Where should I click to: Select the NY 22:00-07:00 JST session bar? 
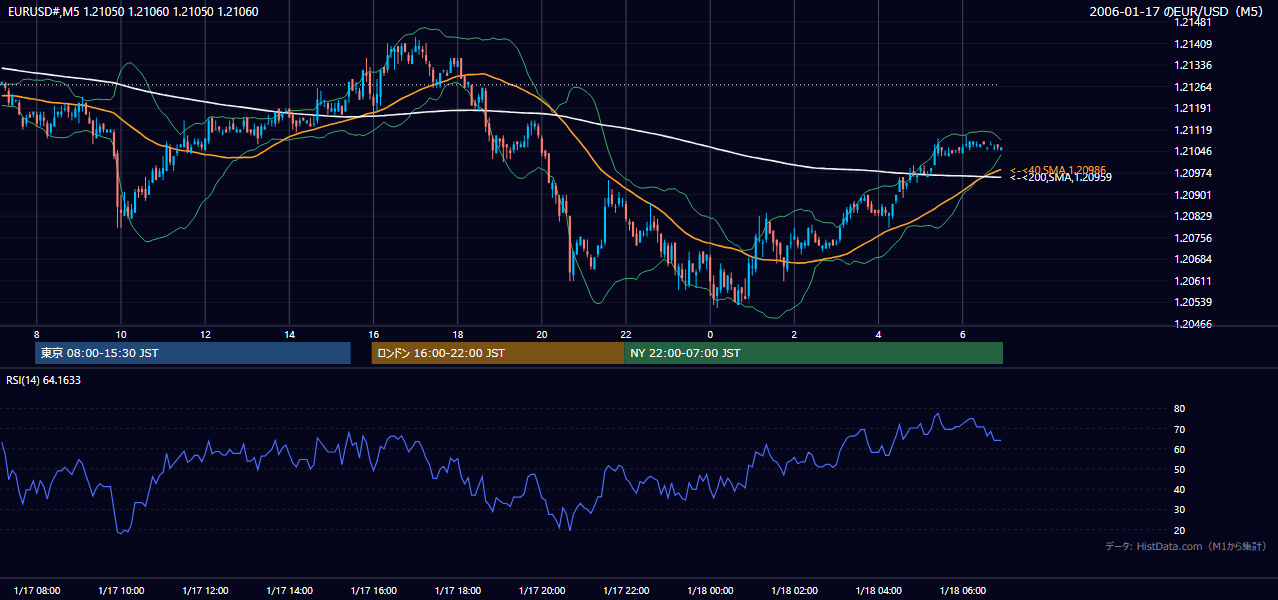coord(813,353)
